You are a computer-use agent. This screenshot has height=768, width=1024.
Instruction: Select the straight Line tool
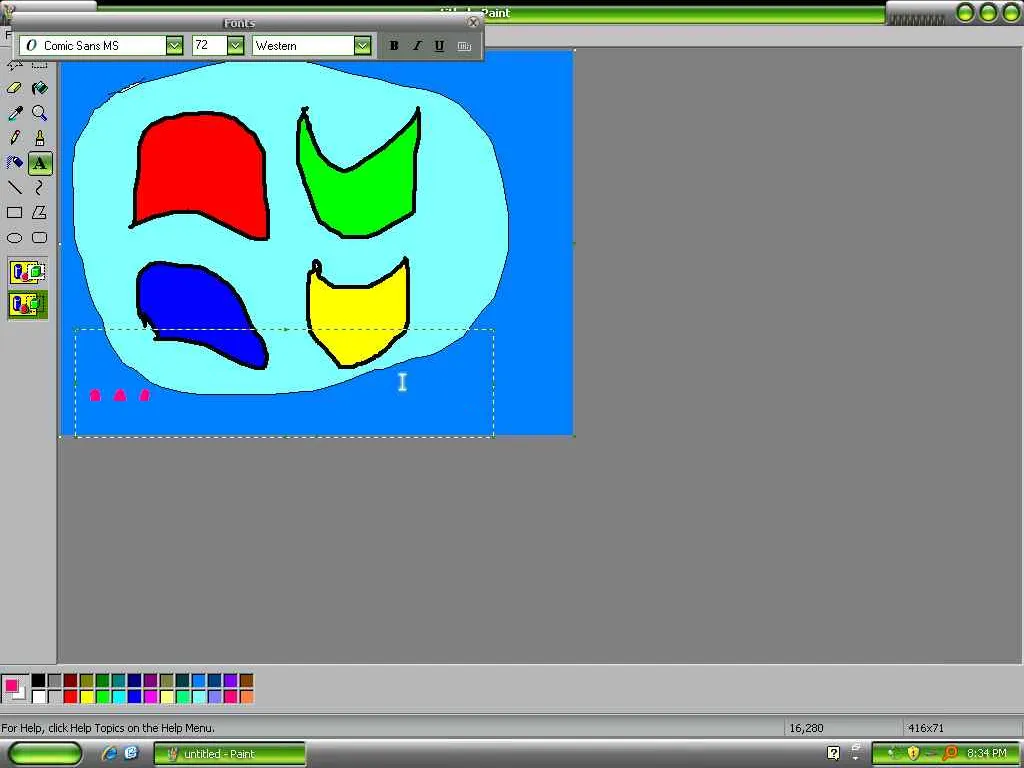(x=14, y=187)
